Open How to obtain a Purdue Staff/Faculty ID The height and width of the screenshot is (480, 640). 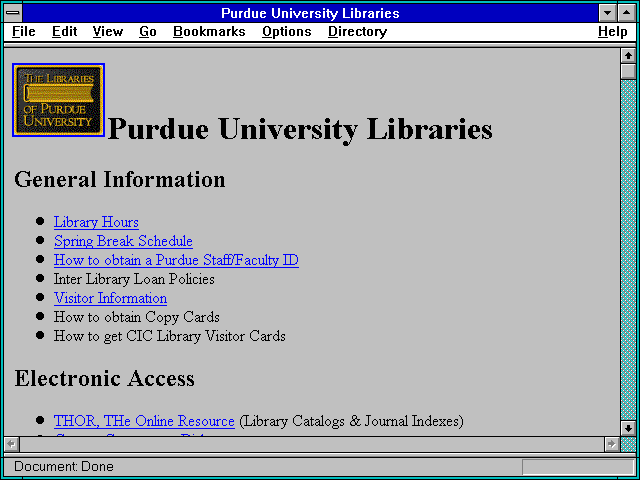pos(176,260)
